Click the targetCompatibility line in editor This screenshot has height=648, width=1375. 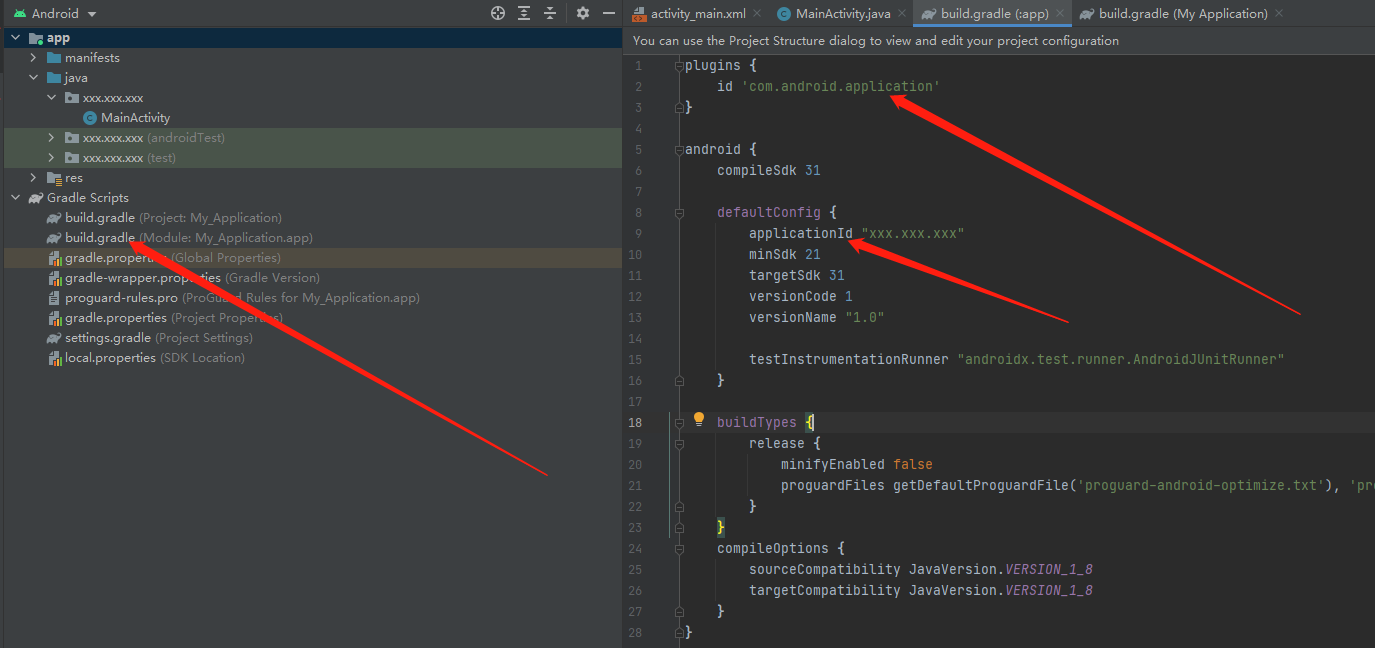tap(920, 591)
